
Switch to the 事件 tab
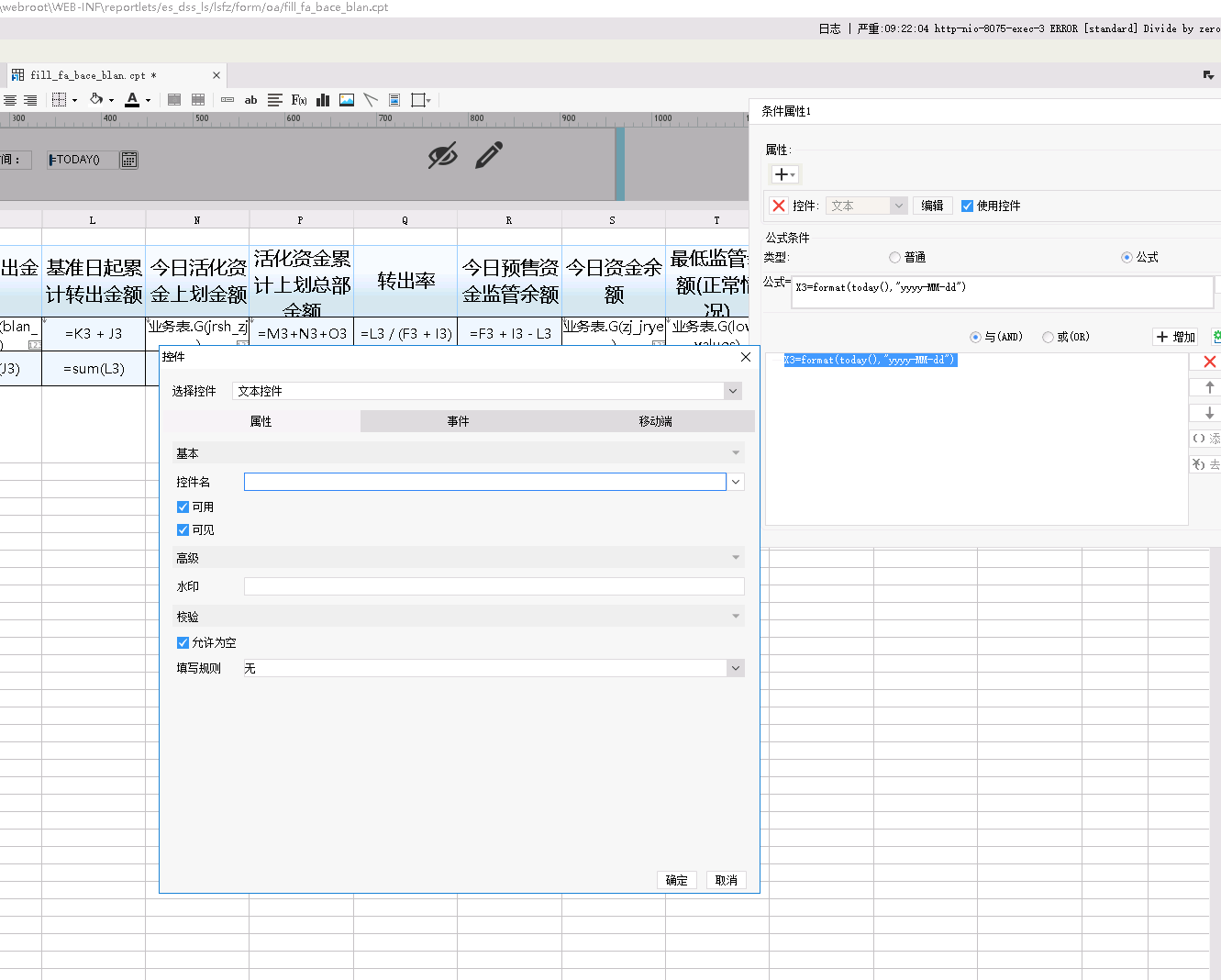tap(459, 421)
